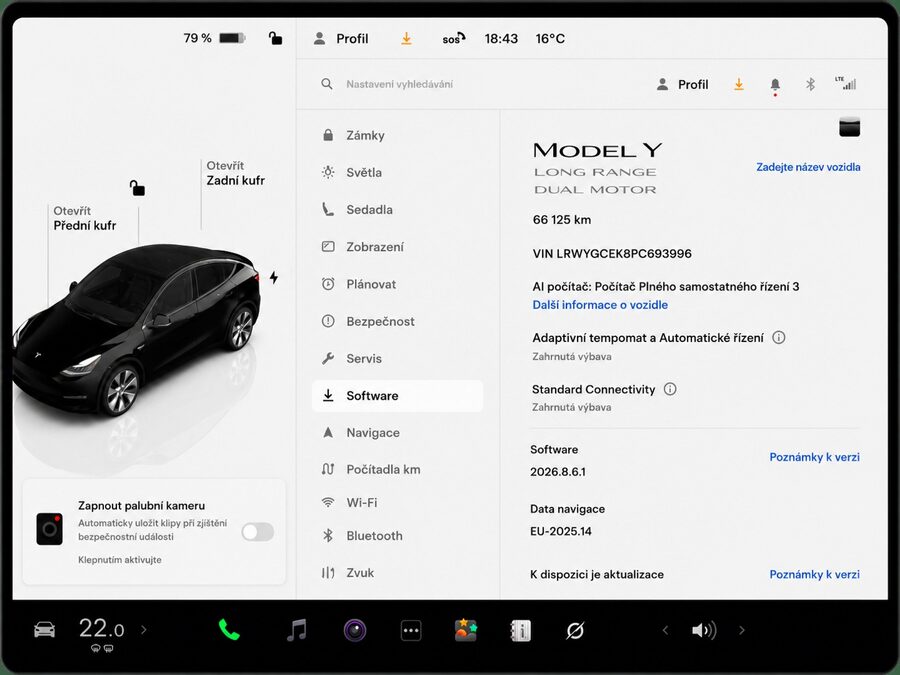The height and width of the screenshot is (675, 900).
Task: Tap the charge port lightning icon
Action: [x=274, y=277]
